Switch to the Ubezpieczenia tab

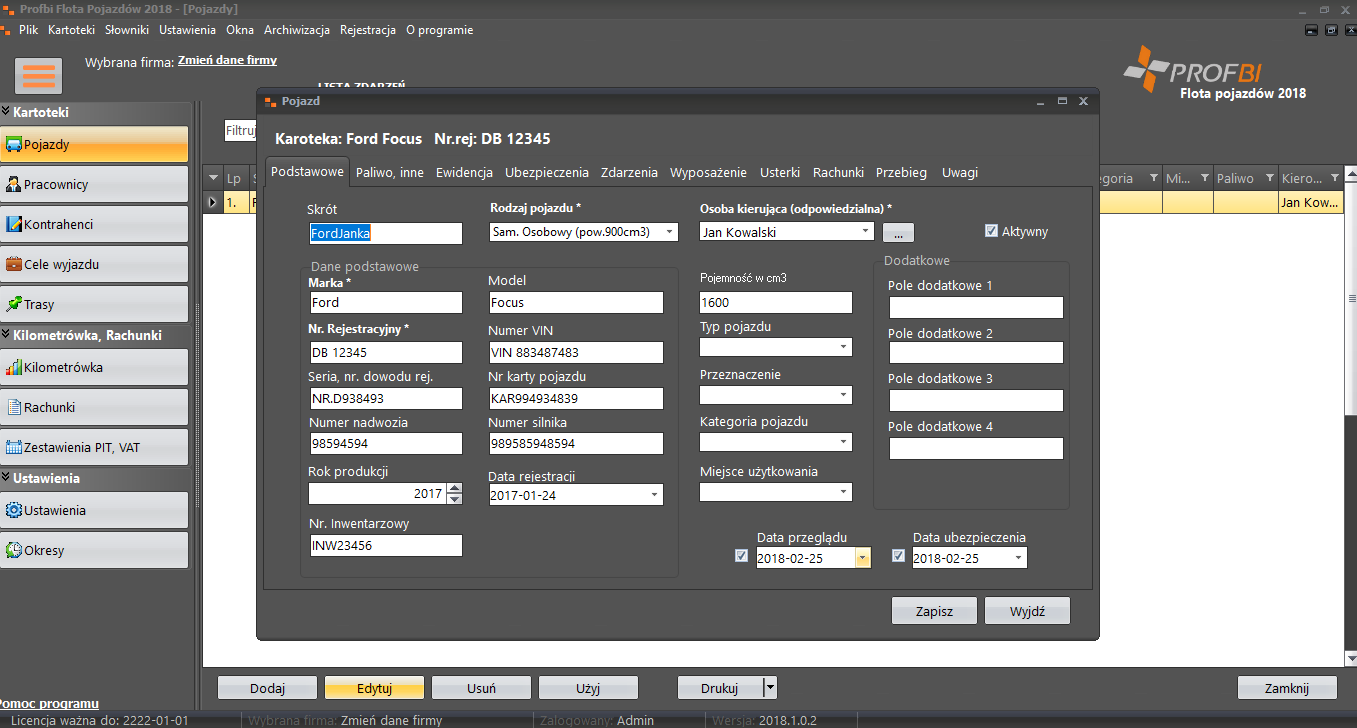tap(547, 172)
